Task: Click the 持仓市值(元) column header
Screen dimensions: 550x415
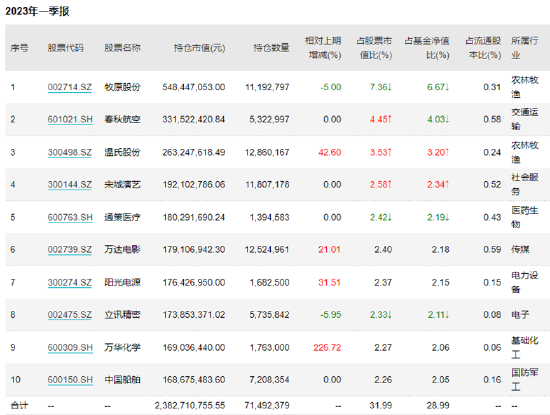Action: pyautogui.click(x=199, y=48)
